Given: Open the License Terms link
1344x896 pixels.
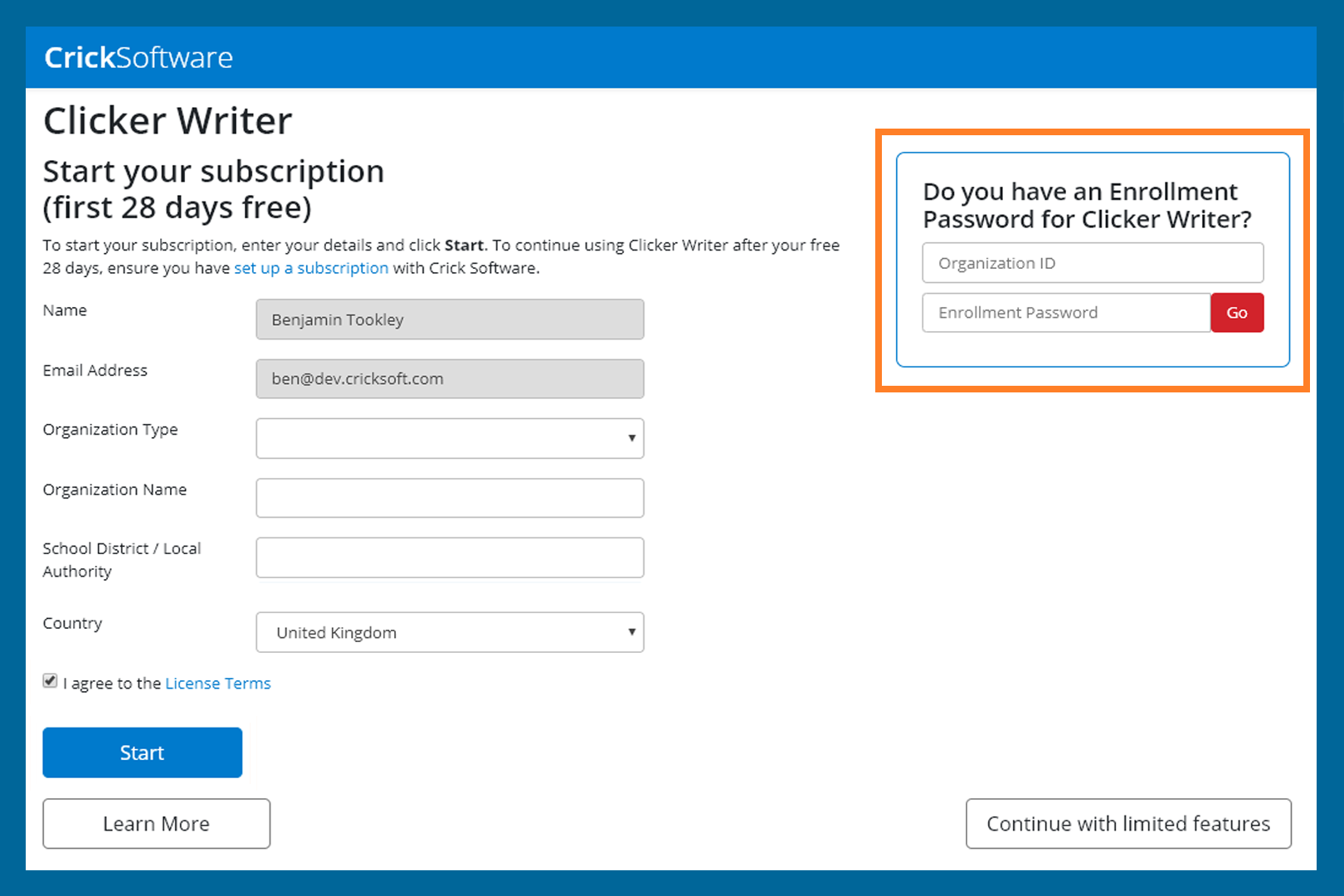Looking at the screenshot, I should pos(218,684).
